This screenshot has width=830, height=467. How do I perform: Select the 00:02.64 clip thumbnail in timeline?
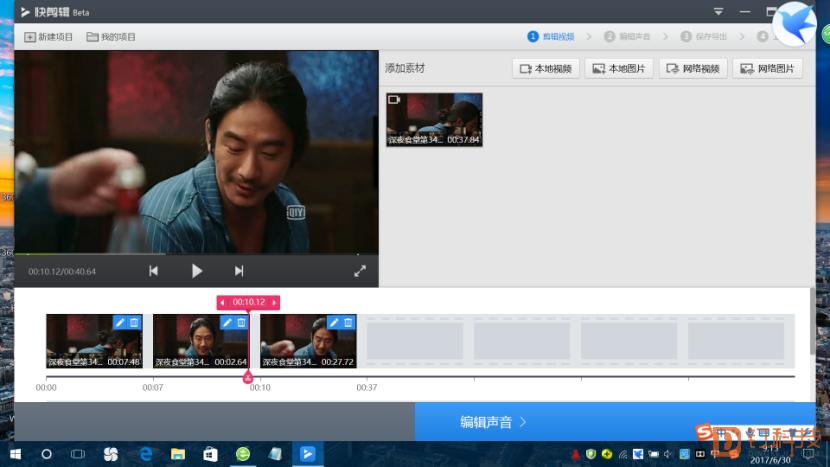201,341
